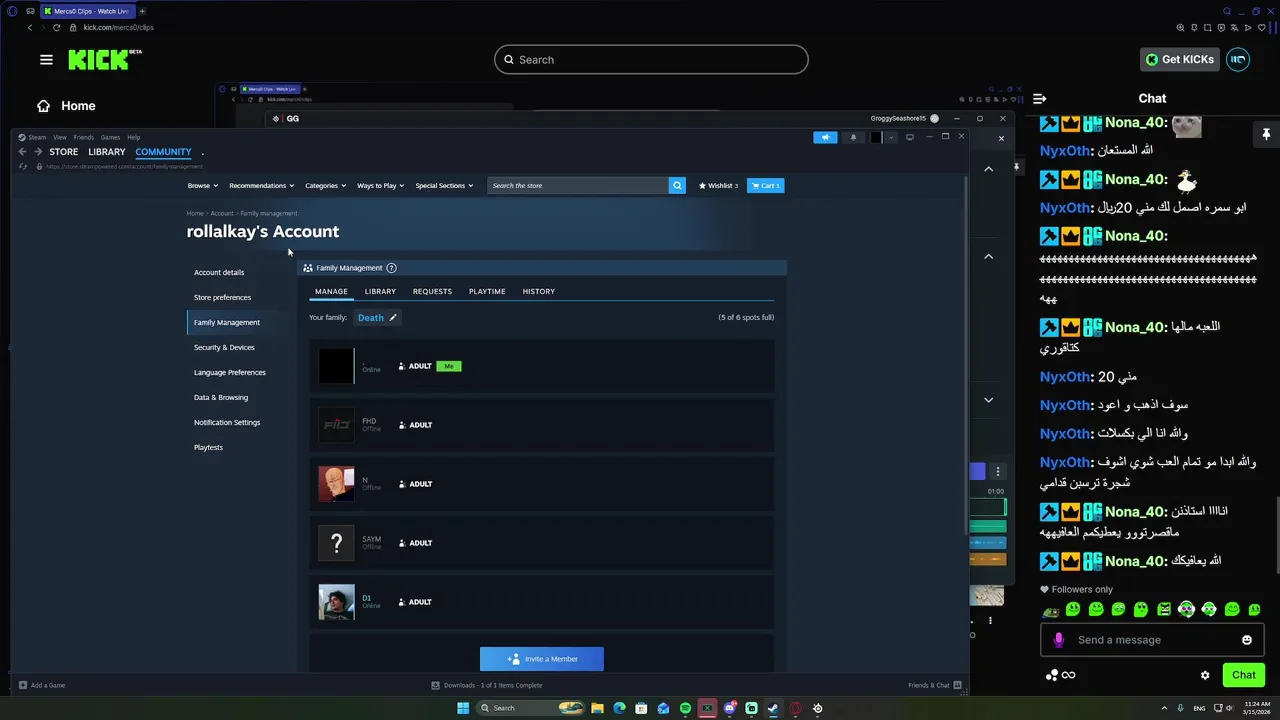Open the emoji picker in message box
Screen dimensions: 1280x720
[1247, 640]
